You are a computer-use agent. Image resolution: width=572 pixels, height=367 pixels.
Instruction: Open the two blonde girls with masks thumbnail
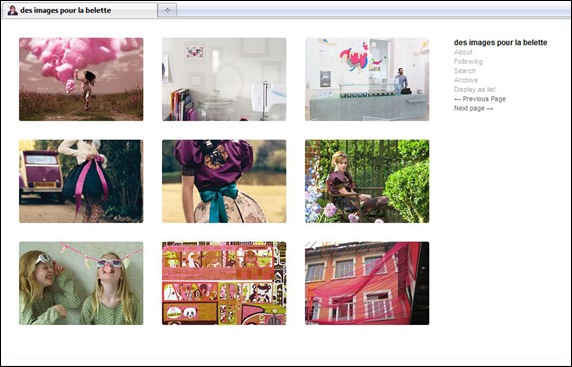pyautogui.click(x=81, y=283)
